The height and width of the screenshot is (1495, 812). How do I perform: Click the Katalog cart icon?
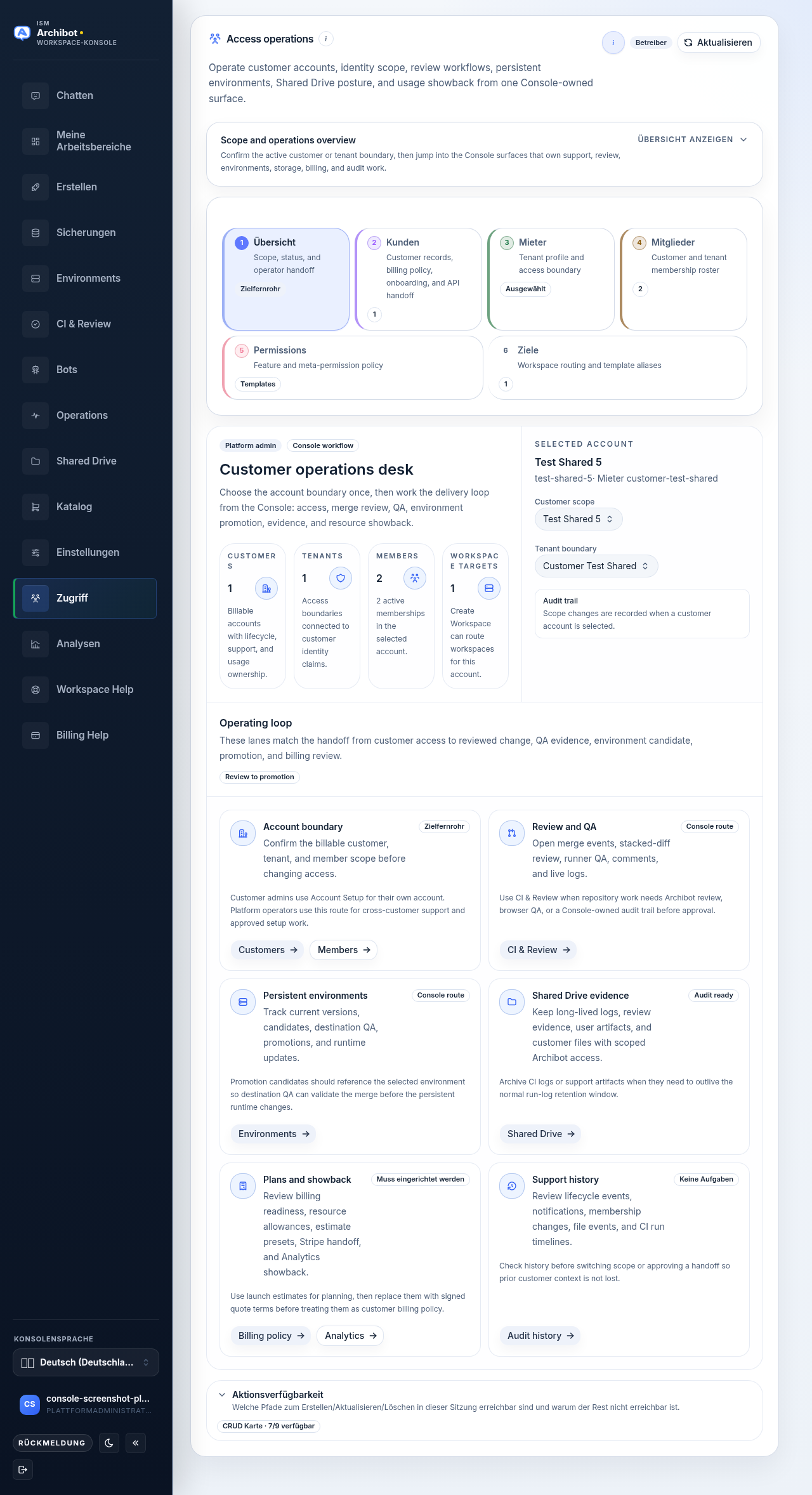point(36,507)
